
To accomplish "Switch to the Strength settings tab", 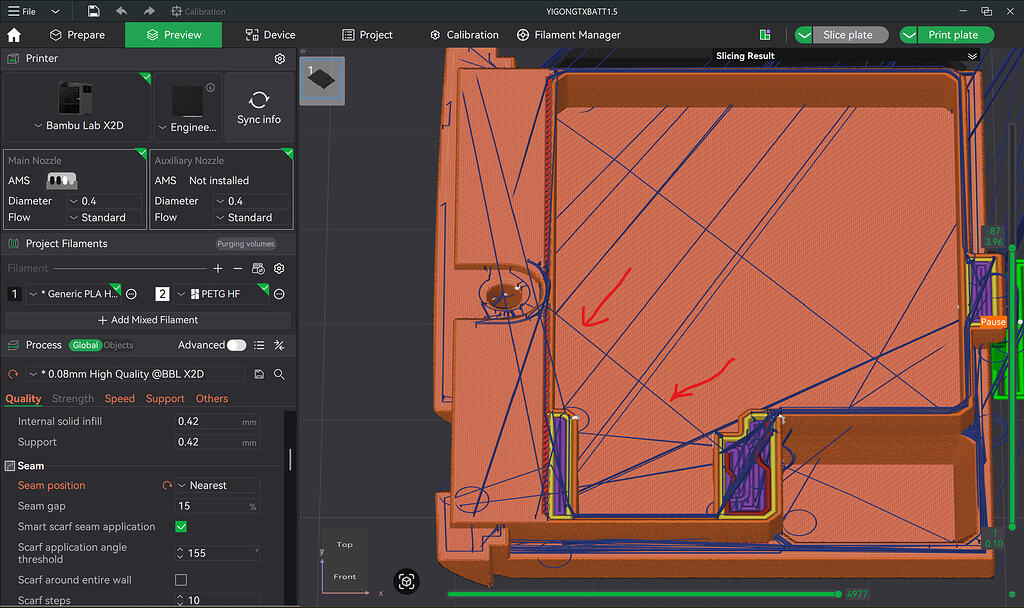I will (x=72, y=398).
